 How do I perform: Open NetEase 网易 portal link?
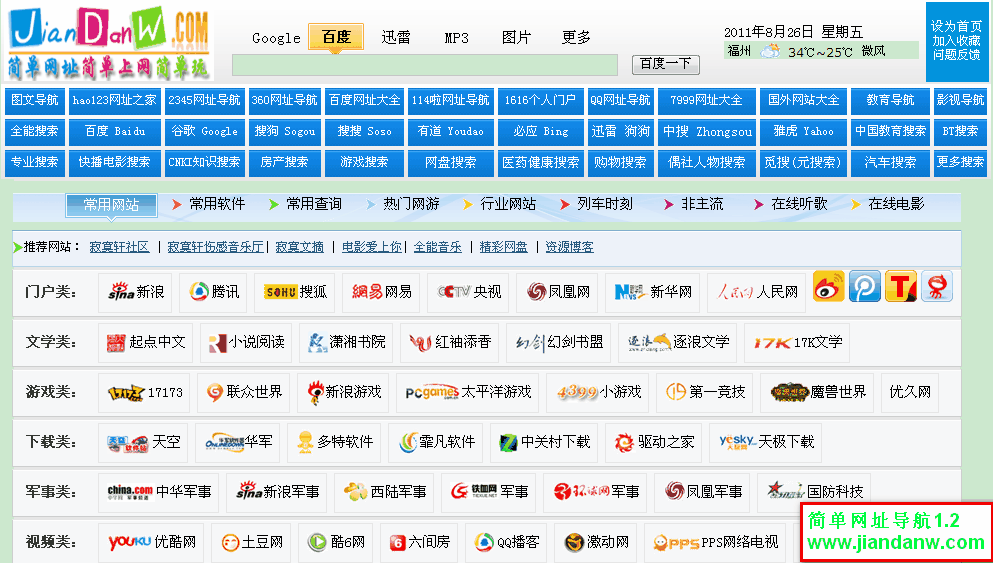[x=381, y=293]
